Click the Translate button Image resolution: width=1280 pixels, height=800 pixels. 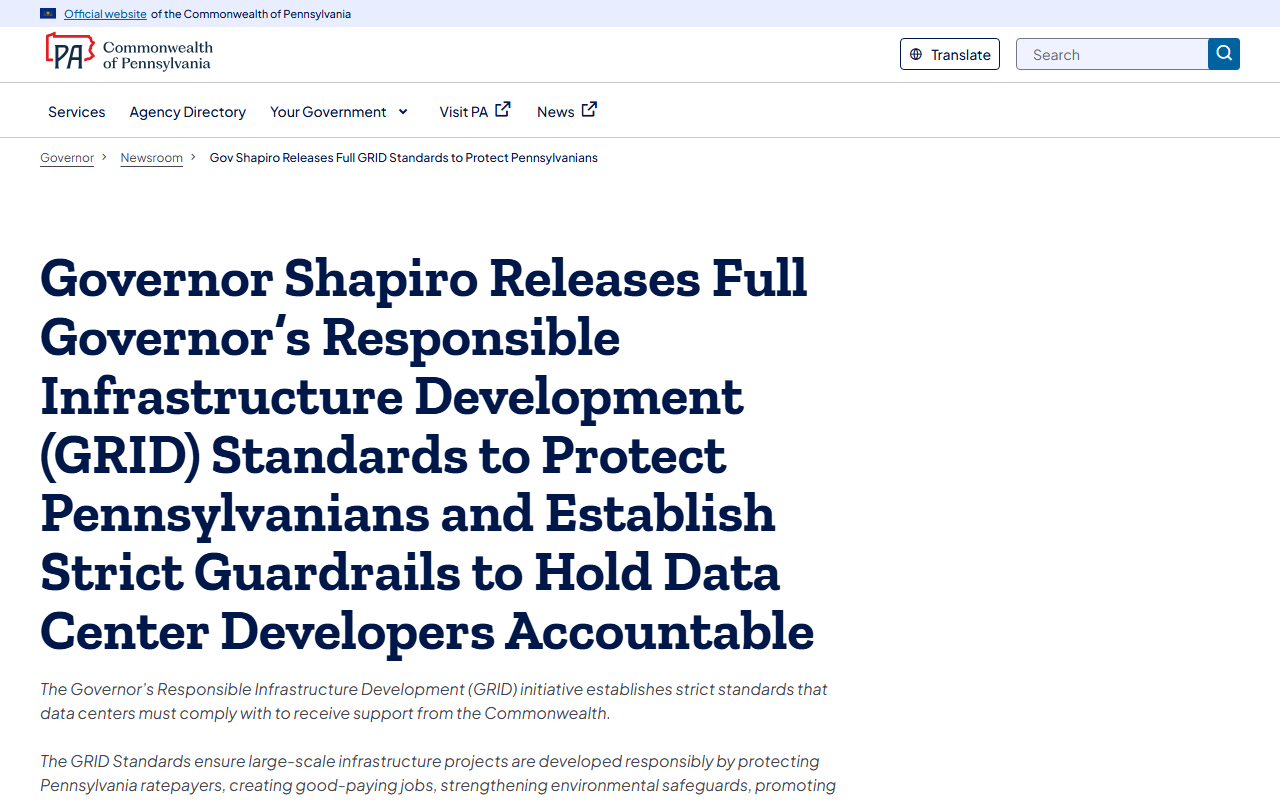click(950, 54)
